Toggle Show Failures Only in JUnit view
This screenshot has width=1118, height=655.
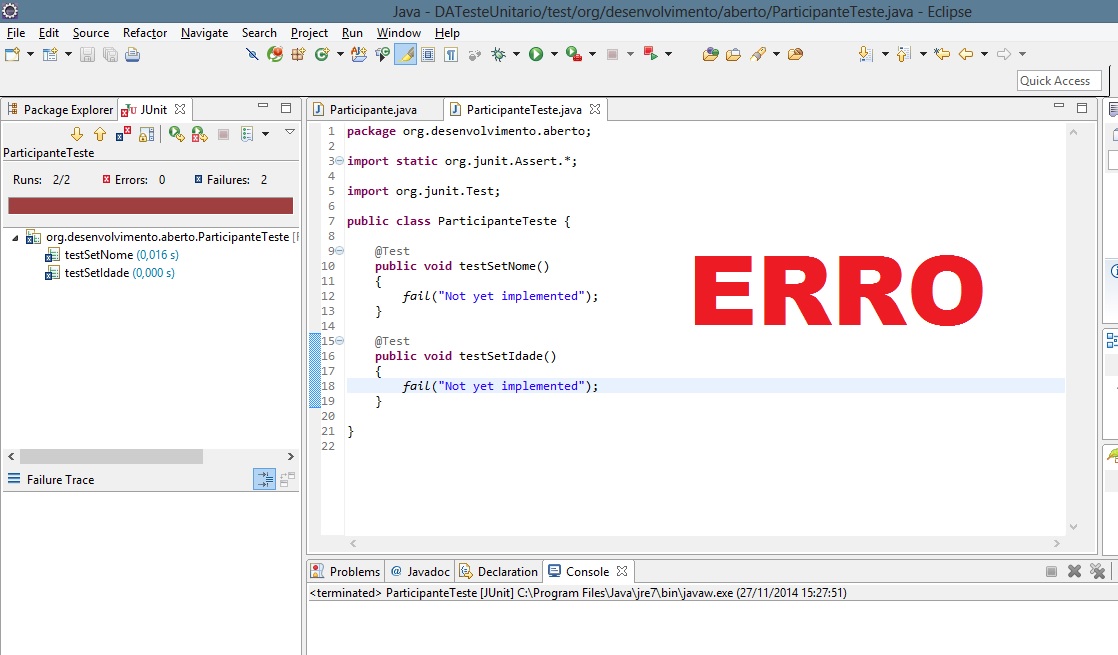click(x=124, y=134)
